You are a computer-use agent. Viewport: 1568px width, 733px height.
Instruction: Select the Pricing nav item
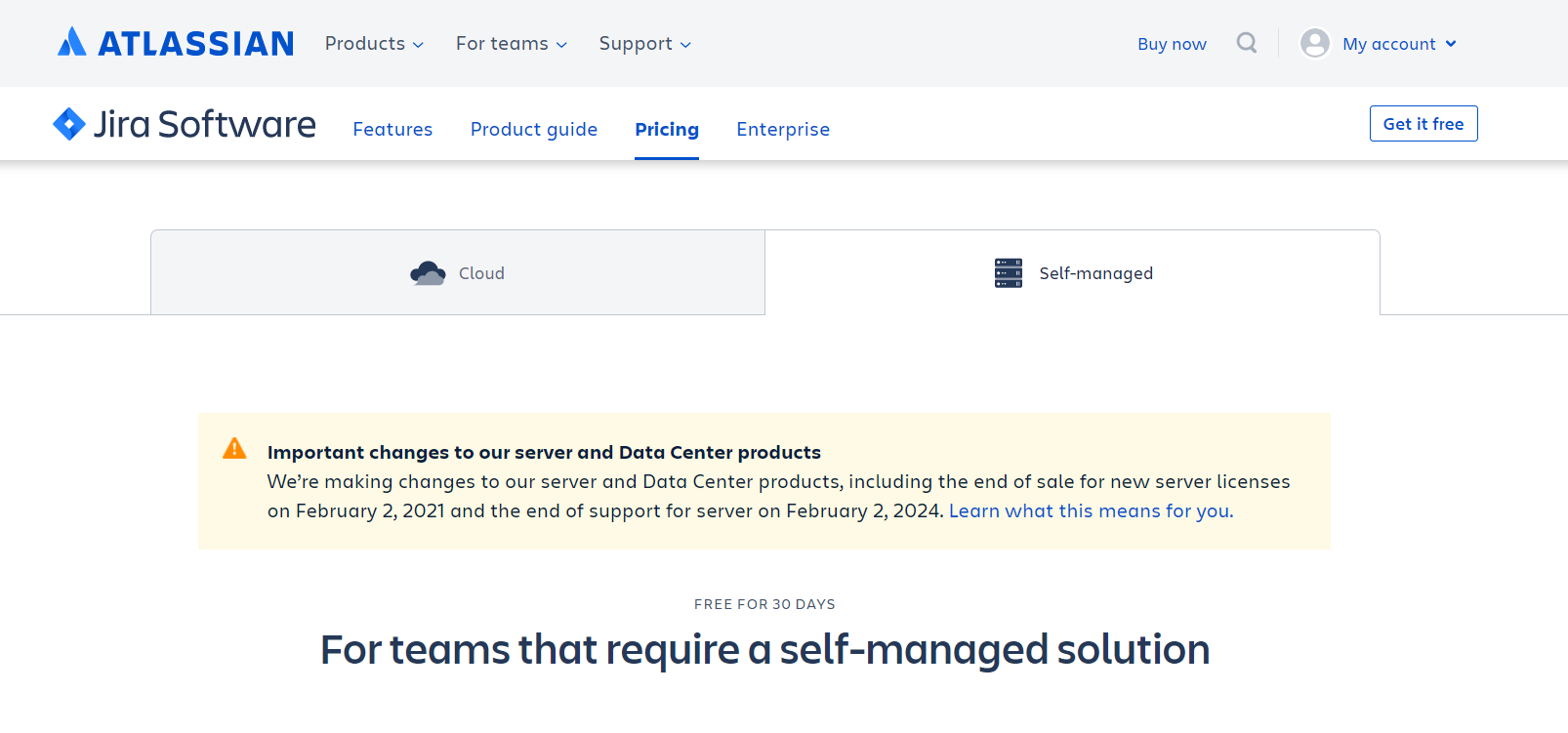667,129
